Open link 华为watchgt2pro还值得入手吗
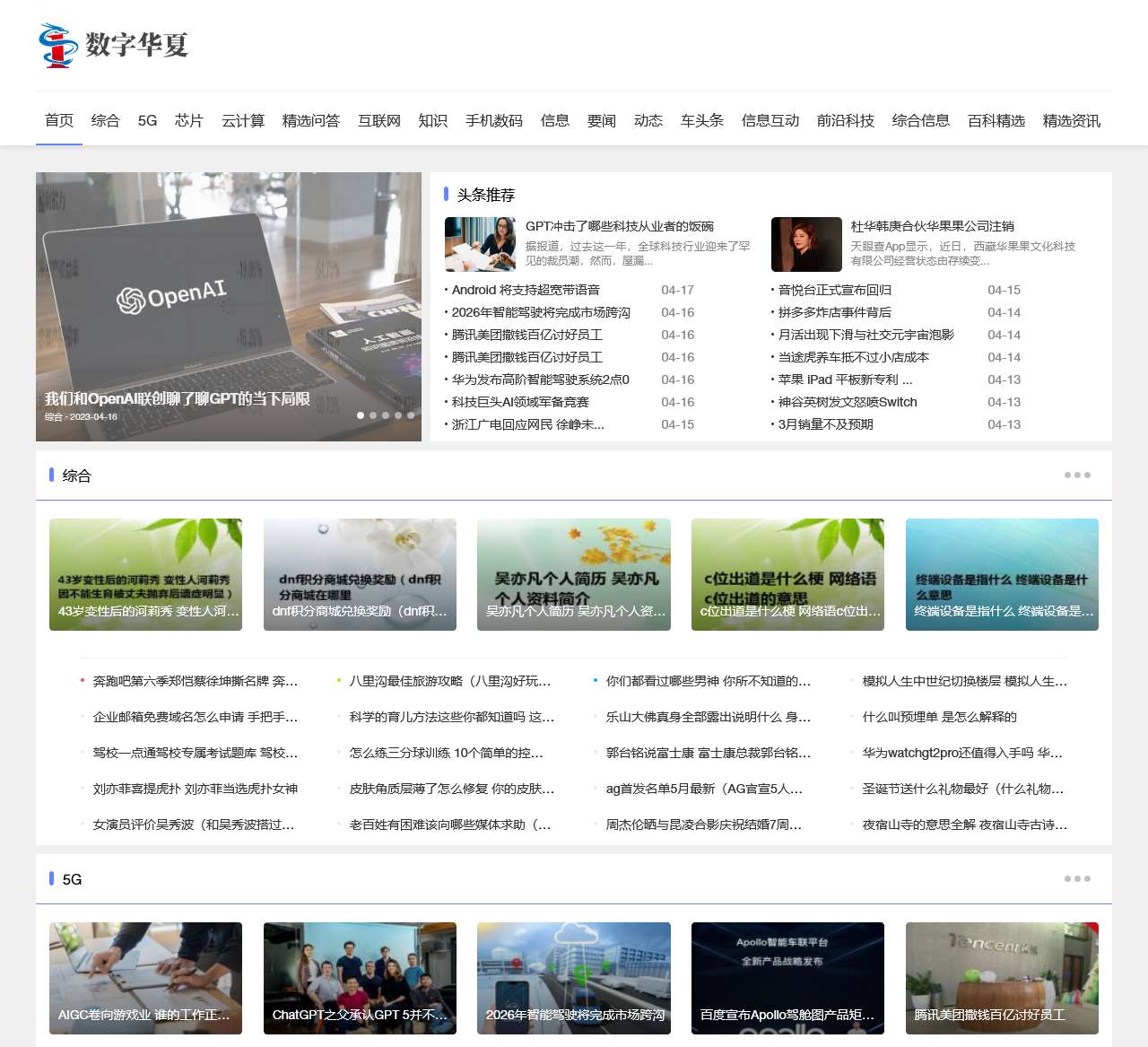 point(962,753)
